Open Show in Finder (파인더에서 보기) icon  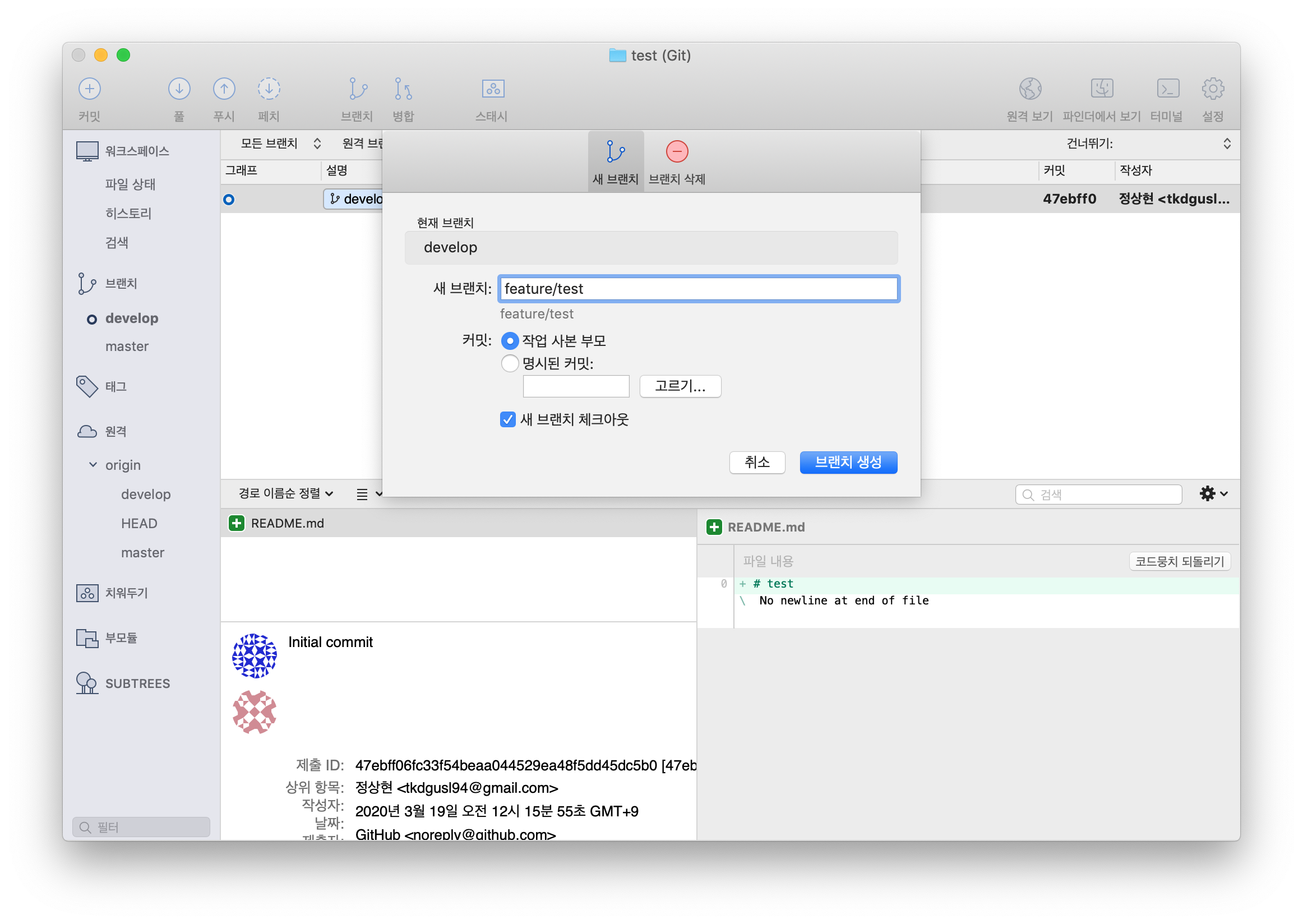click(1102, 89)
